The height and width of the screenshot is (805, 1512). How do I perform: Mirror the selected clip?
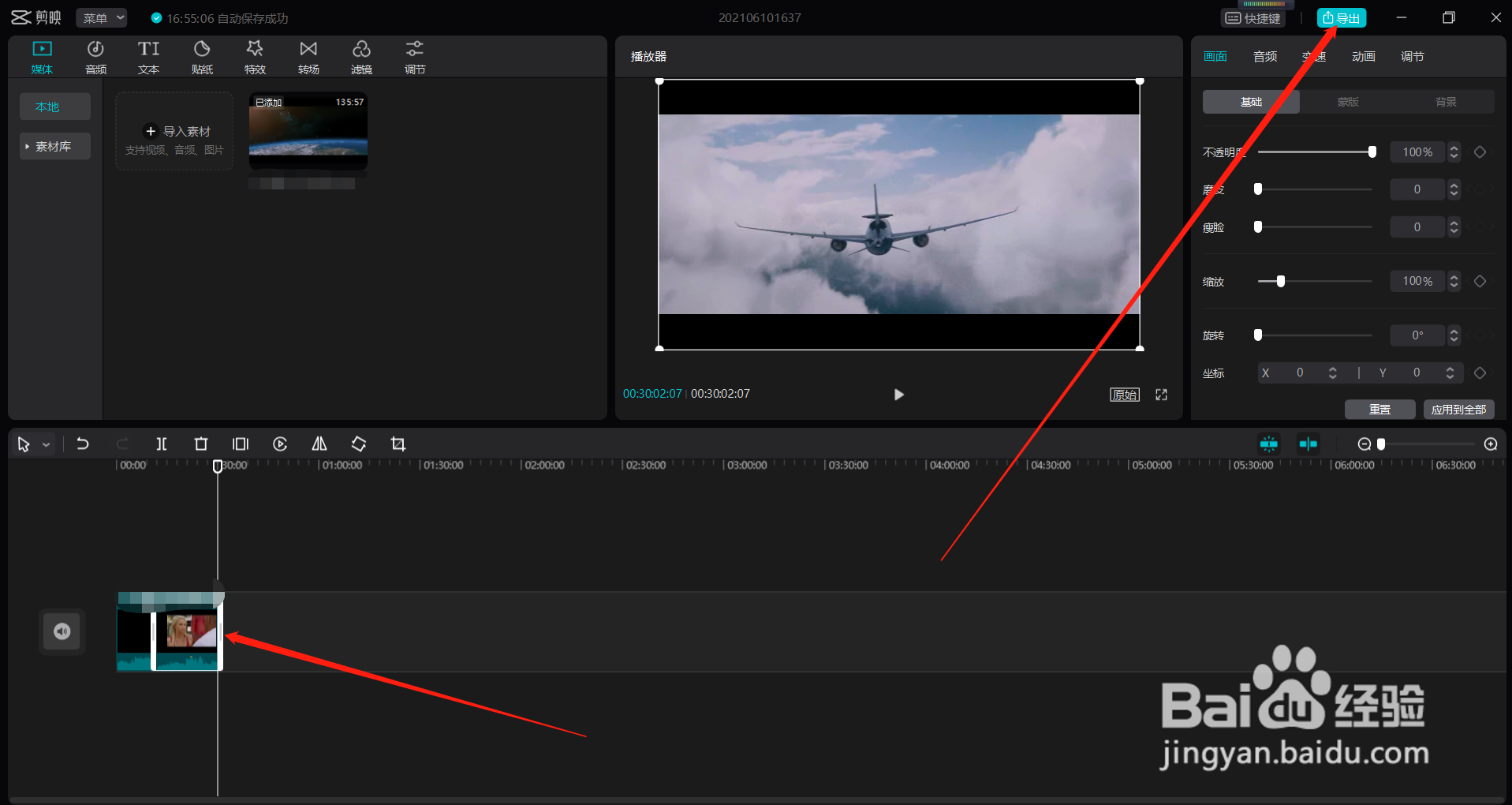pyautogui.click(x=319, y=444)
